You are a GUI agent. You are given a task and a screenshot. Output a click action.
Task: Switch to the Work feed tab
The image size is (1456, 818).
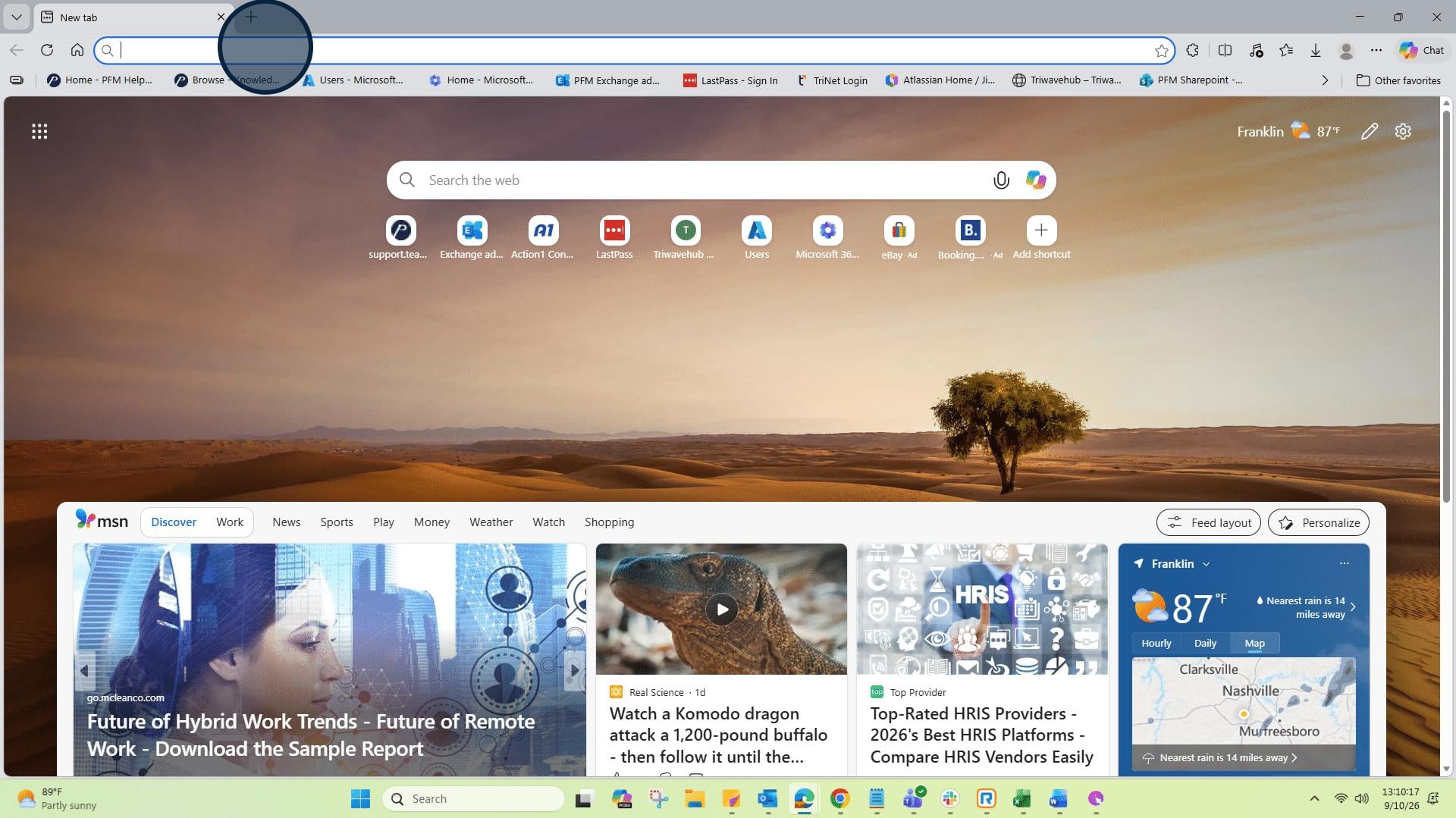(230, 522)
